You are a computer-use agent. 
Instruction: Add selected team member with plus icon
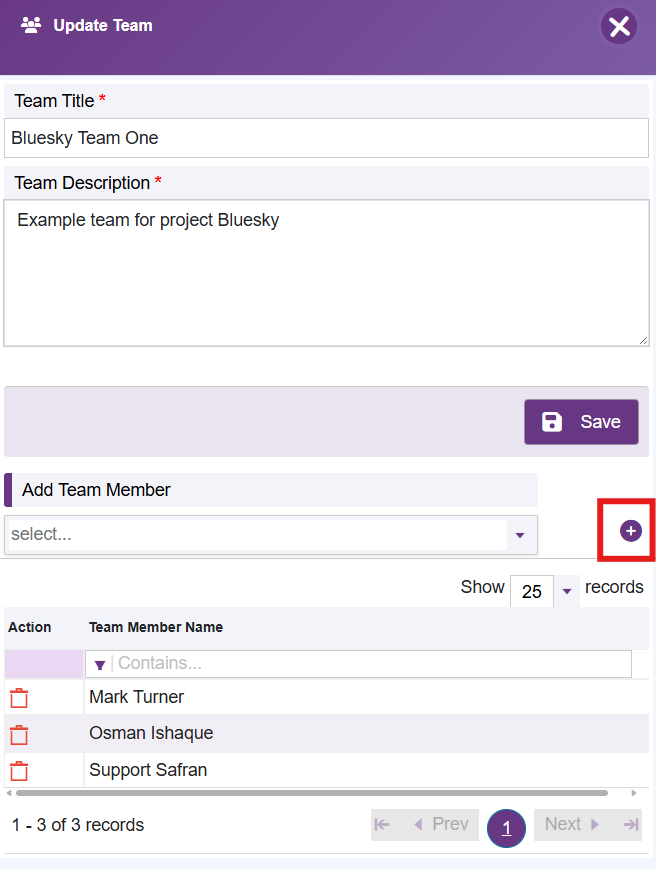pyautogui.click(x=631, y=531)
